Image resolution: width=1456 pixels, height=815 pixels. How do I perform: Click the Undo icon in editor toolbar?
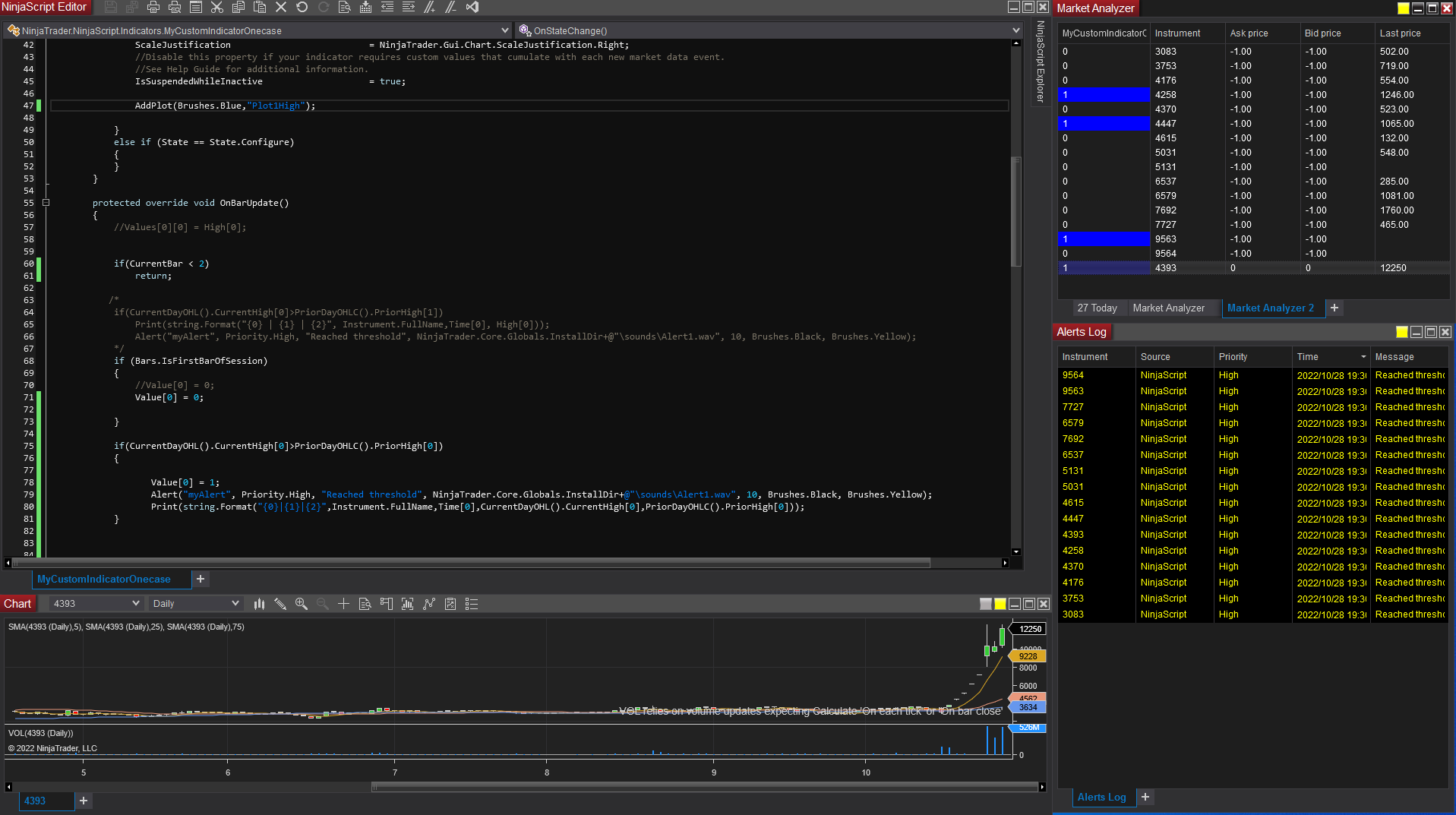[302, 8]
